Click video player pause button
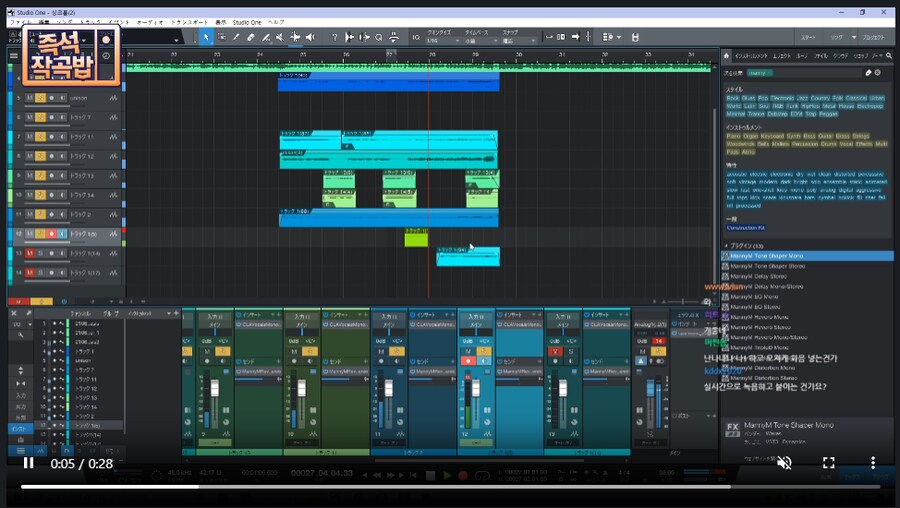900x508 pixels. coord(28,463)
